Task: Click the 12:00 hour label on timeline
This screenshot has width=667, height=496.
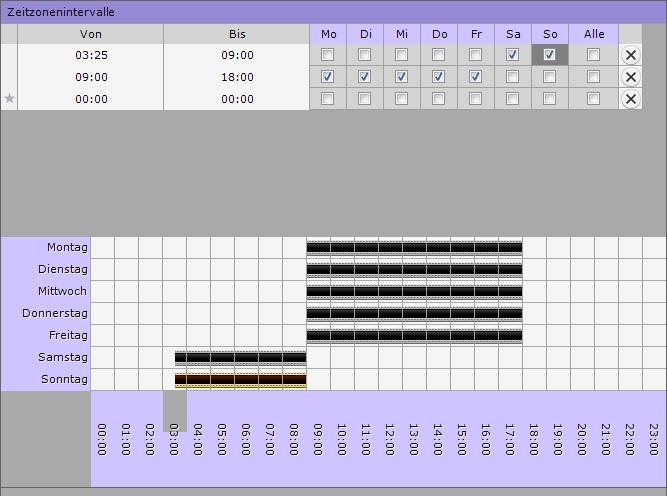Action: tap(390, 439)
